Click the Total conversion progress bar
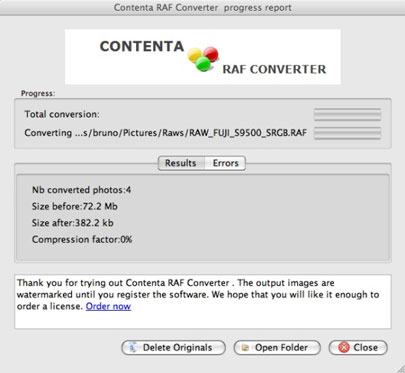 [x=347, y=114]
